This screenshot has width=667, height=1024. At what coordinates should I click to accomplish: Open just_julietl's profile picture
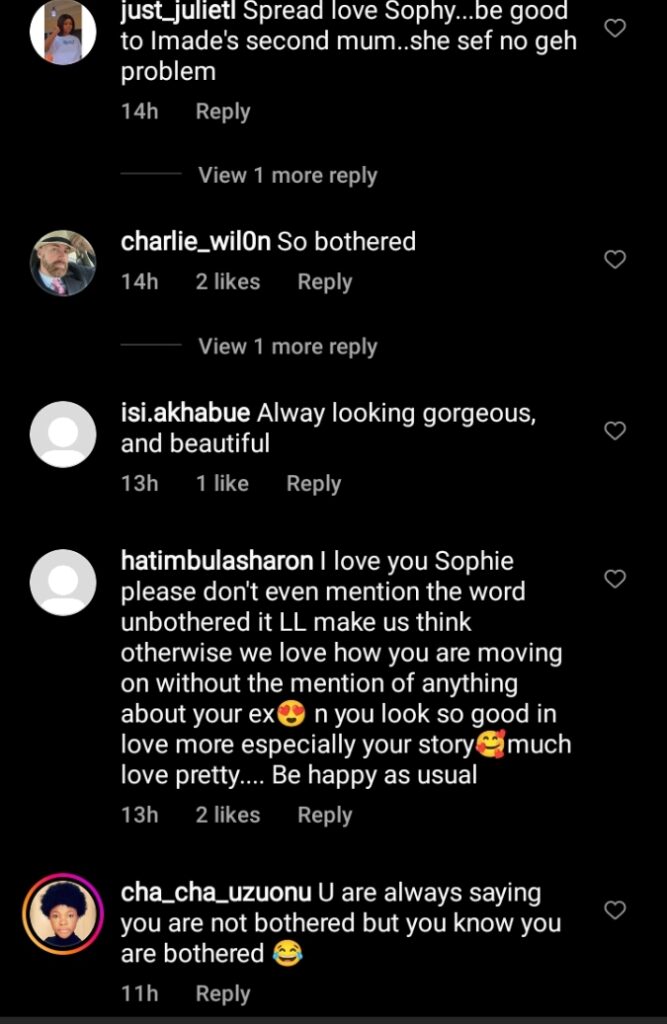[63, 32]
